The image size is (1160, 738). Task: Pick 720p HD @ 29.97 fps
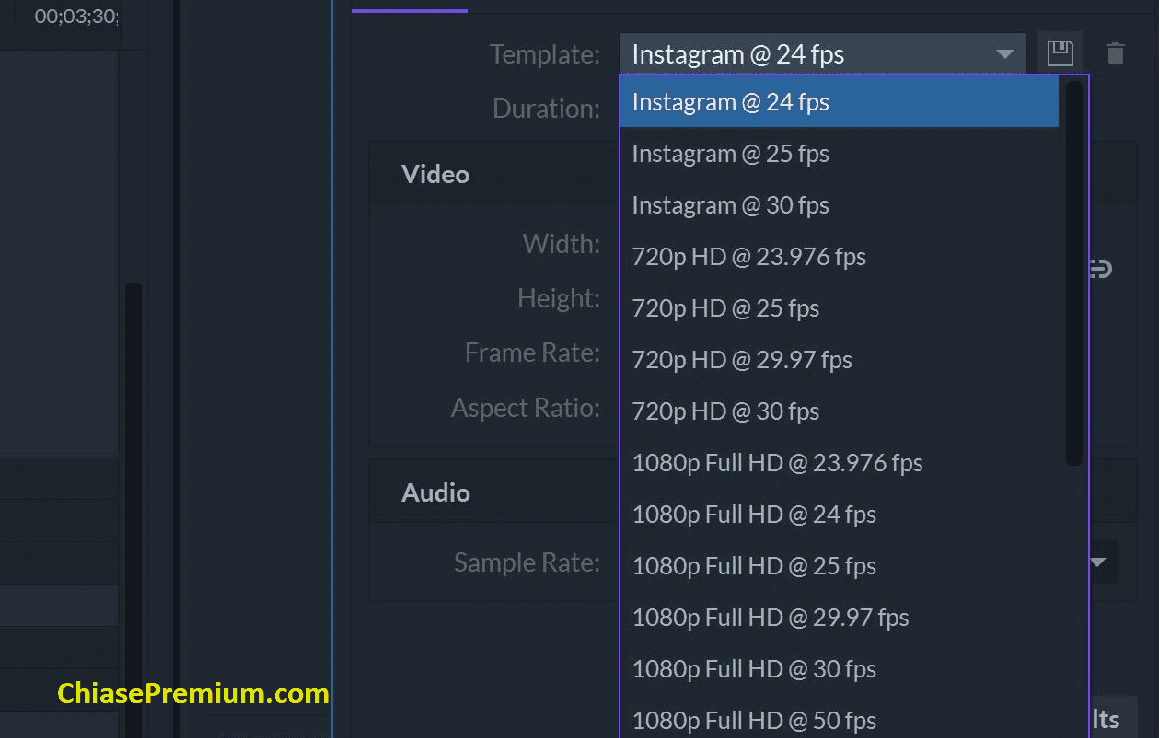[x=839, y=360]
